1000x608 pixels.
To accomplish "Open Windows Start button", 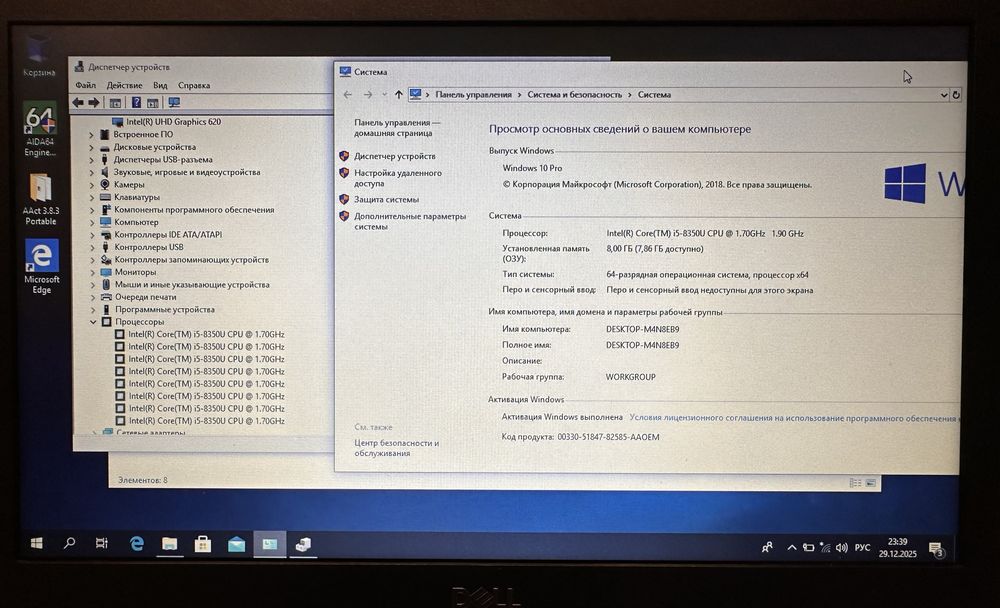I will click(x=36, y=543).
